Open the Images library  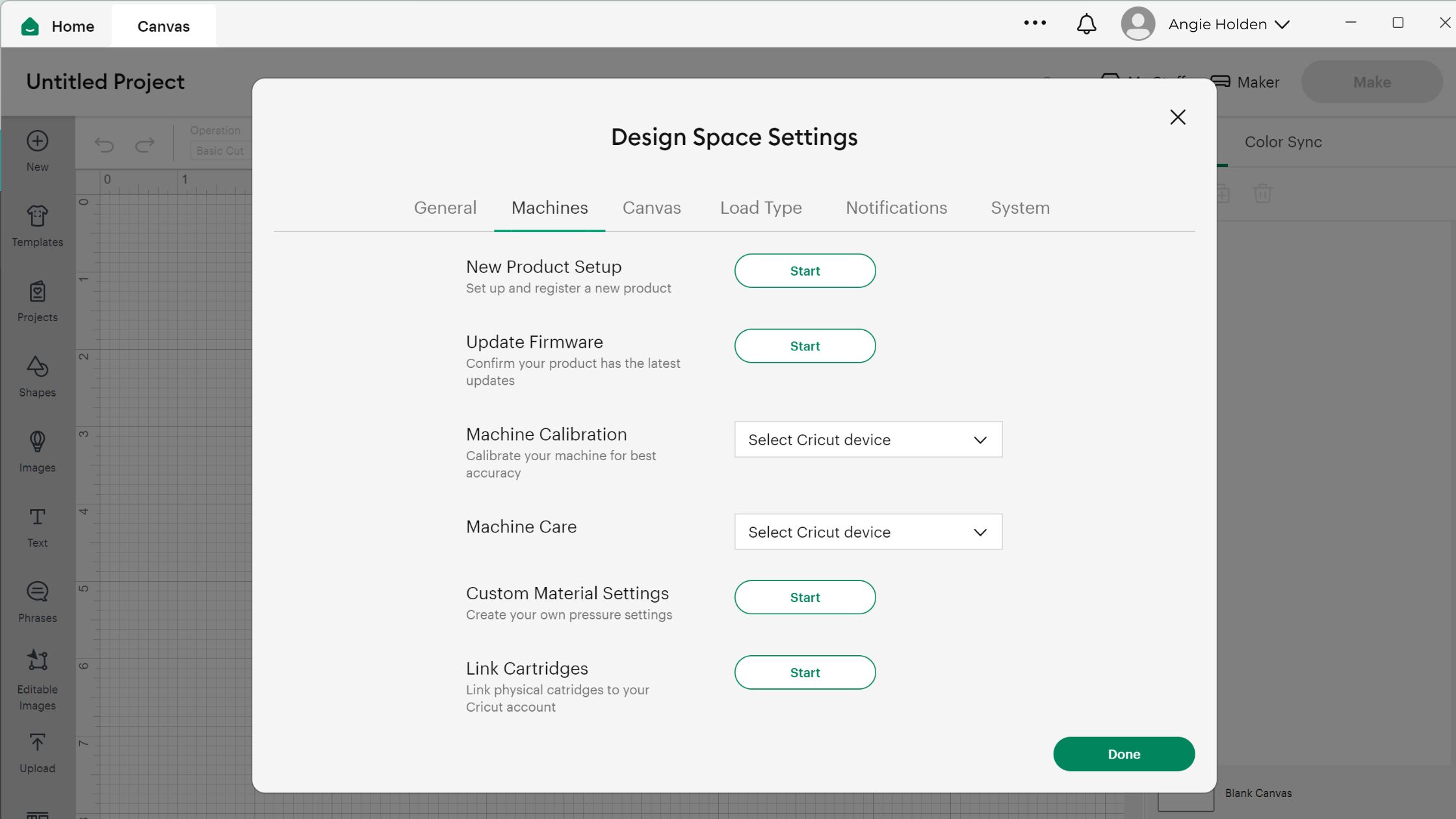point(36,452)
